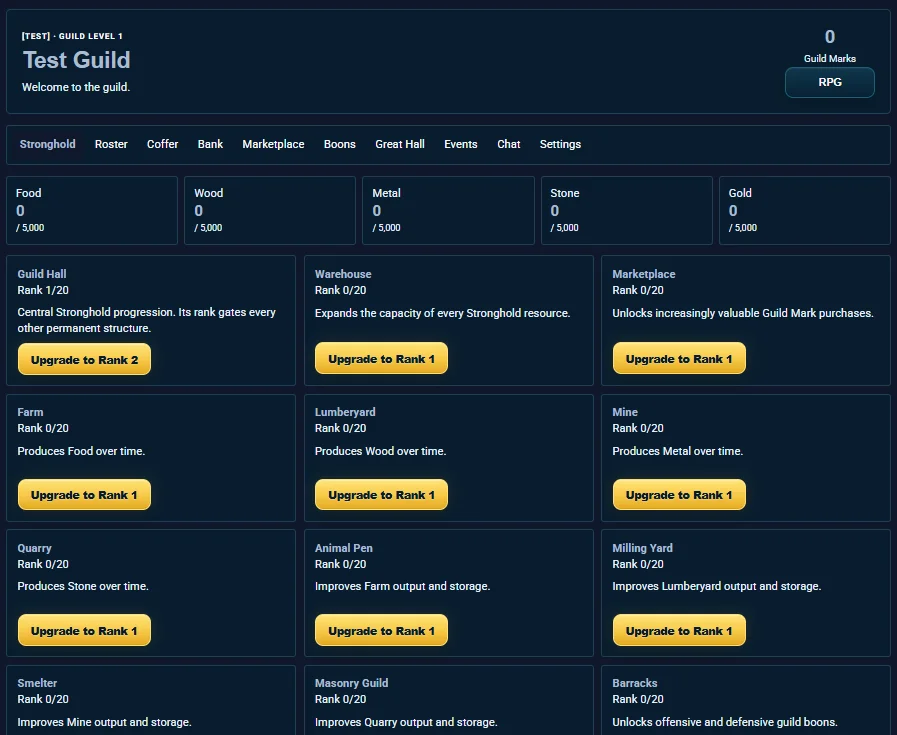Upgrade the Mine to Rank 1

679,495
